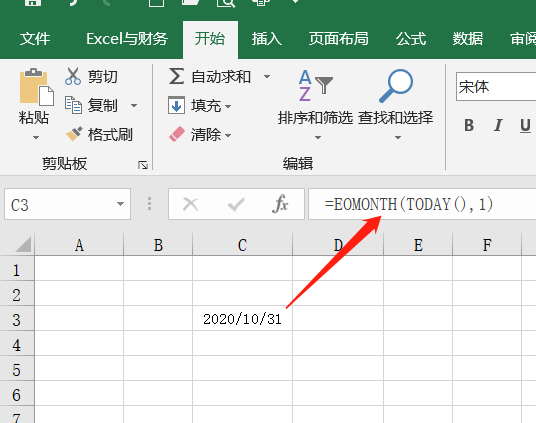Click the Cut scissors icon
This screenshot has width=536, height=423.
(73, 76)
